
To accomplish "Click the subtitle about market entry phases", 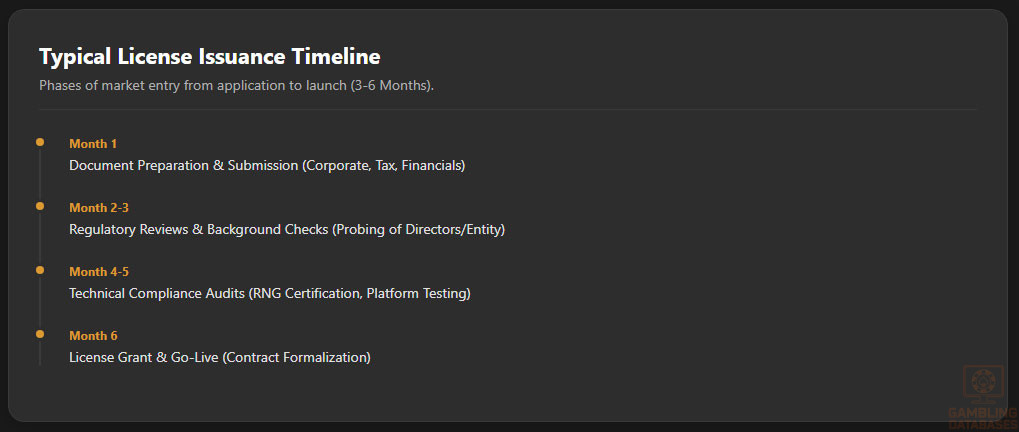I will (x=236, y=86).
